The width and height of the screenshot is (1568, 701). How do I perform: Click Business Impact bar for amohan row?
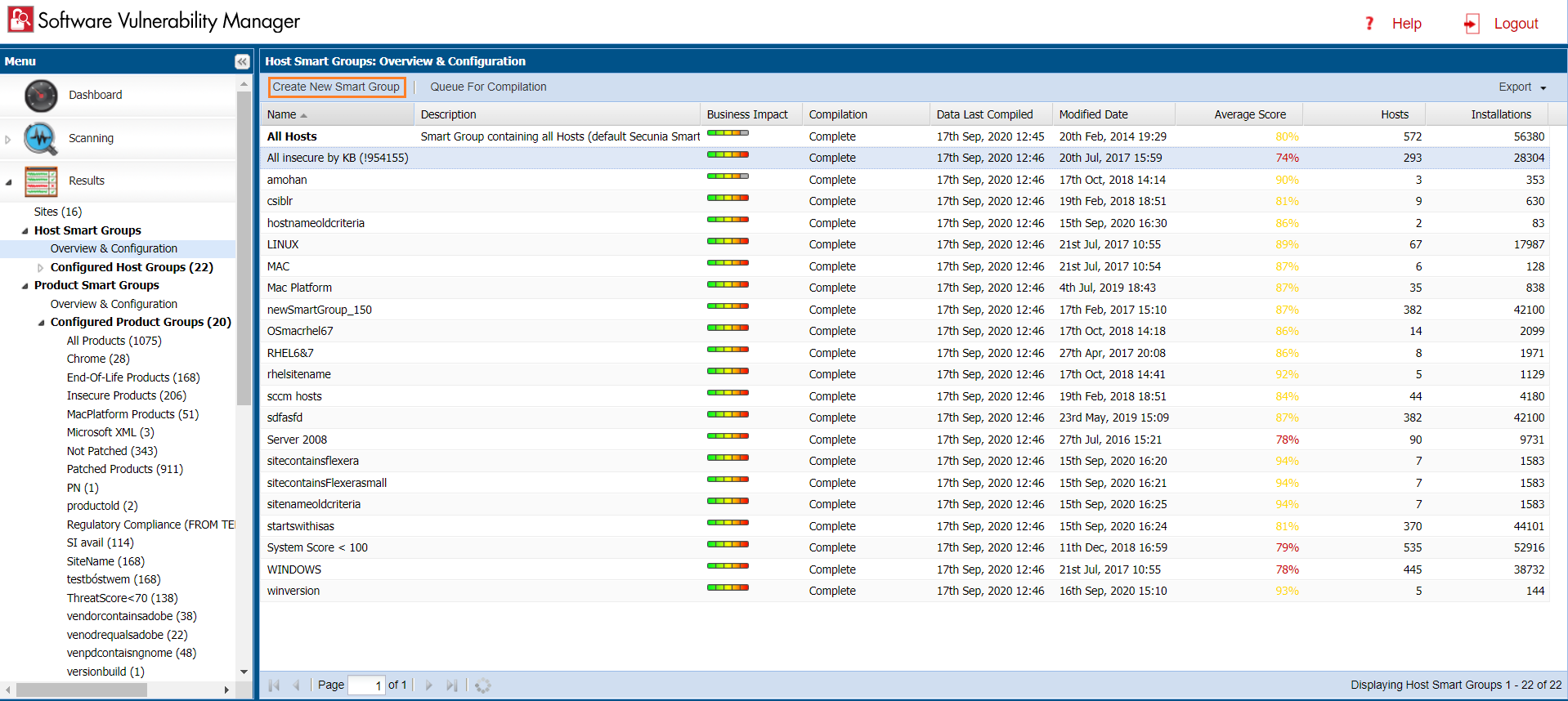[x=728, y=176]
